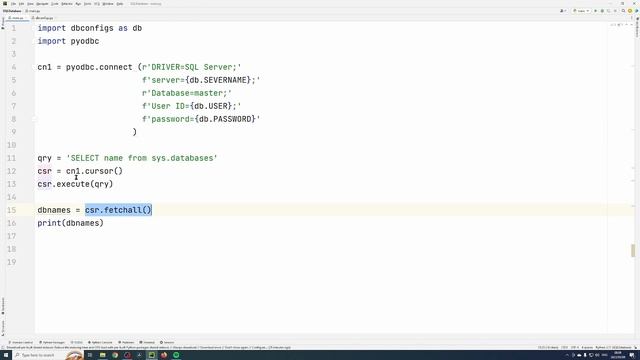Open the Window menu
The height and width of the screenshot is (360, 640).
click(108, 4)
